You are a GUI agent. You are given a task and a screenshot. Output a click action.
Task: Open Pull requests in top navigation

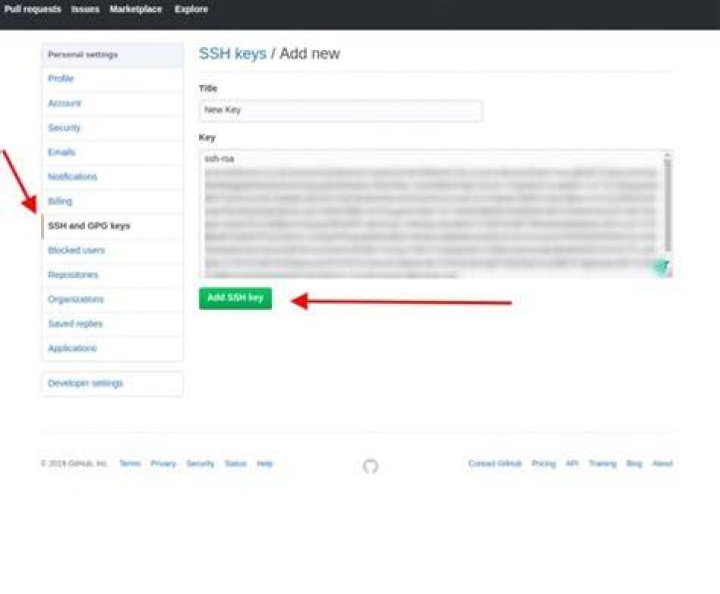pos(33,9)
